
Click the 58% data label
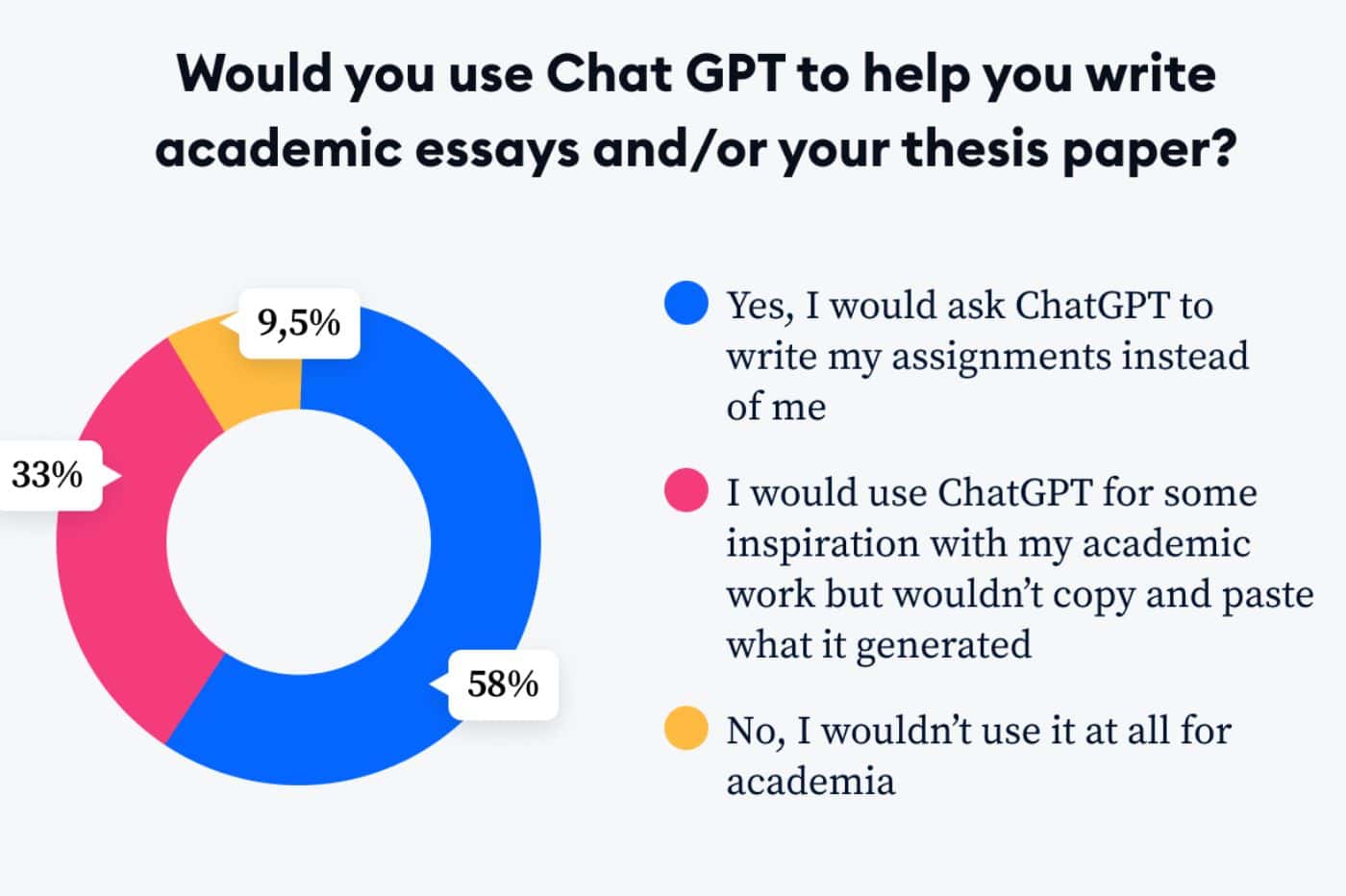click(503, 684)
